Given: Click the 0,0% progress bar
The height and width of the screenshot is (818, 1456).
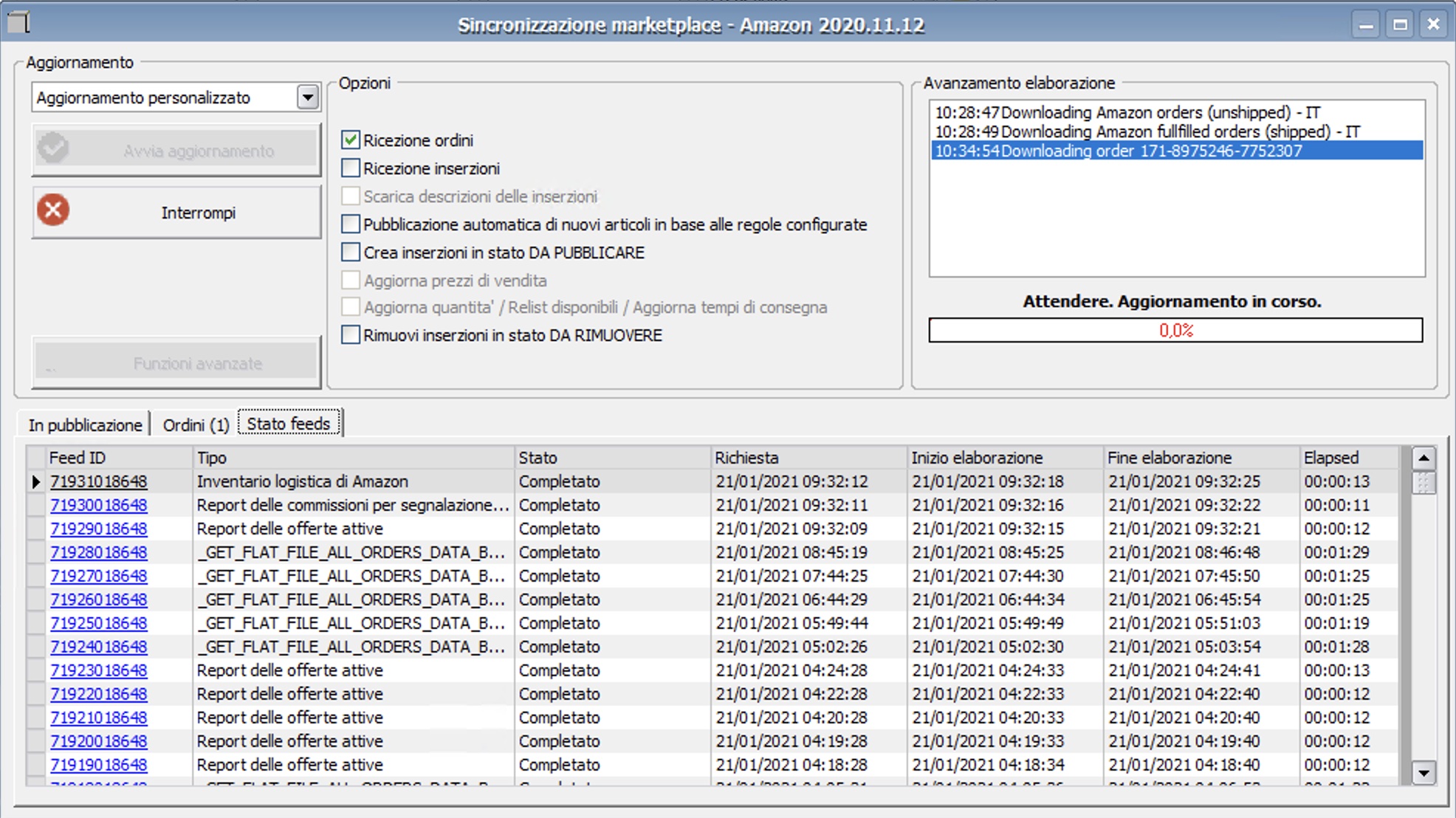Looking at the screenshot, I should (x=1175, y=330).
